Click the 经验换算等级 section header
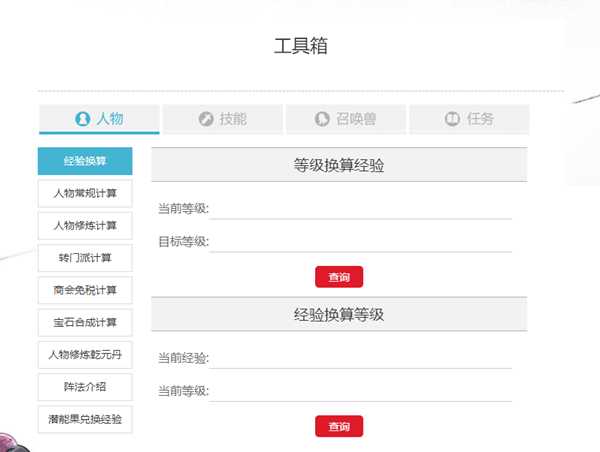 click(339, 314)
